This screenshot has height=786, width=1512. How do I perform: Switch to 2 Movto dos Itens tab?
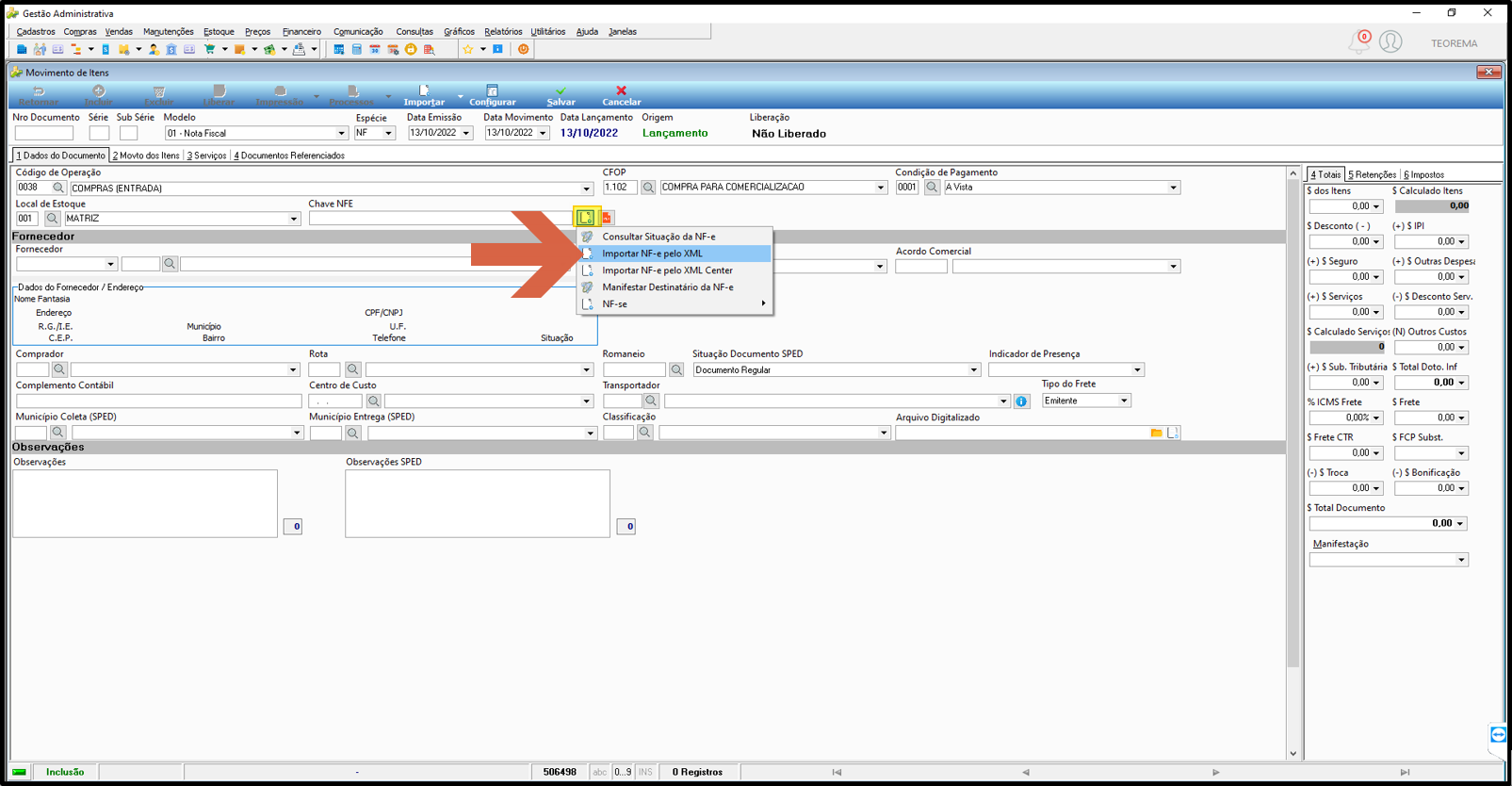pyautogui.click(x=146, y=156)
